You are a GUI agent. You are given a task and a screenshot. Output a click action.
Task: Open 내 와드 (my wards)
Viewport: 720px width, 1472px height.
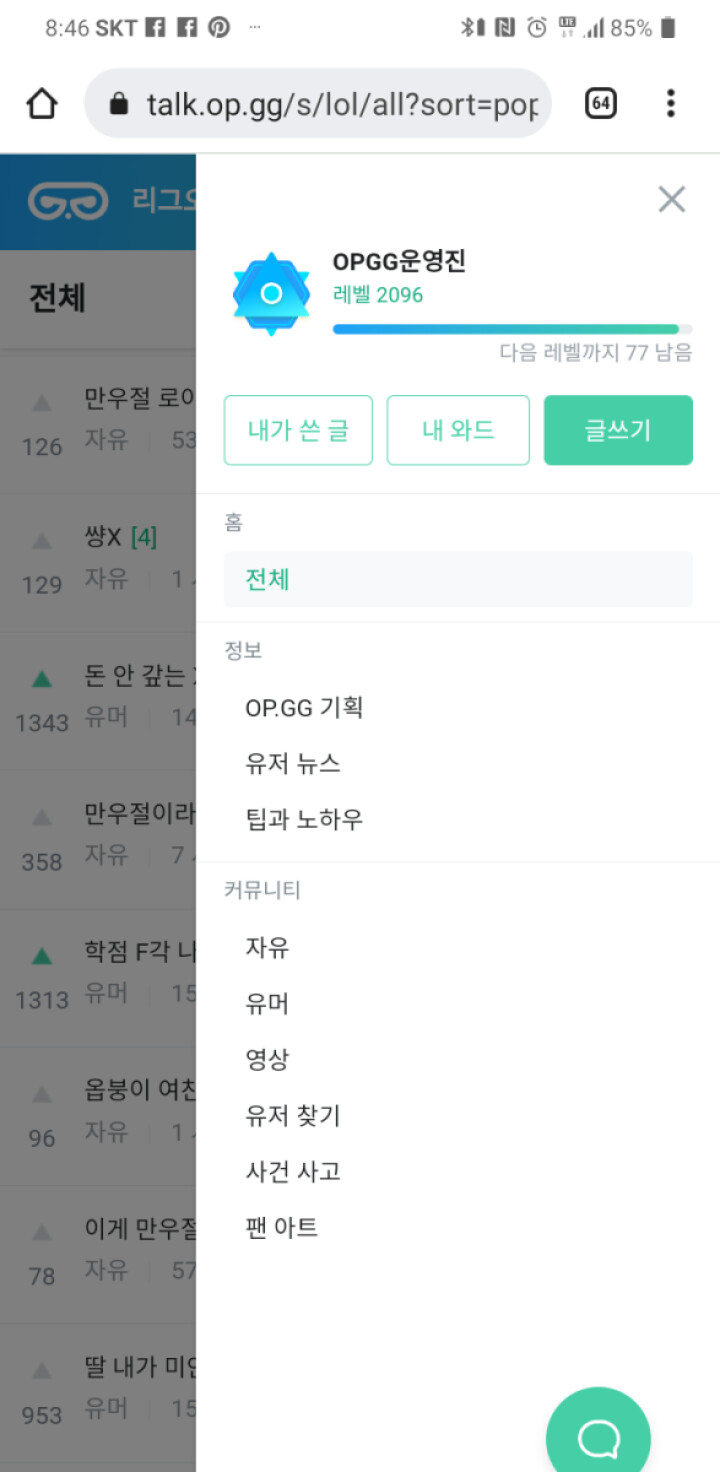point(458,430)
